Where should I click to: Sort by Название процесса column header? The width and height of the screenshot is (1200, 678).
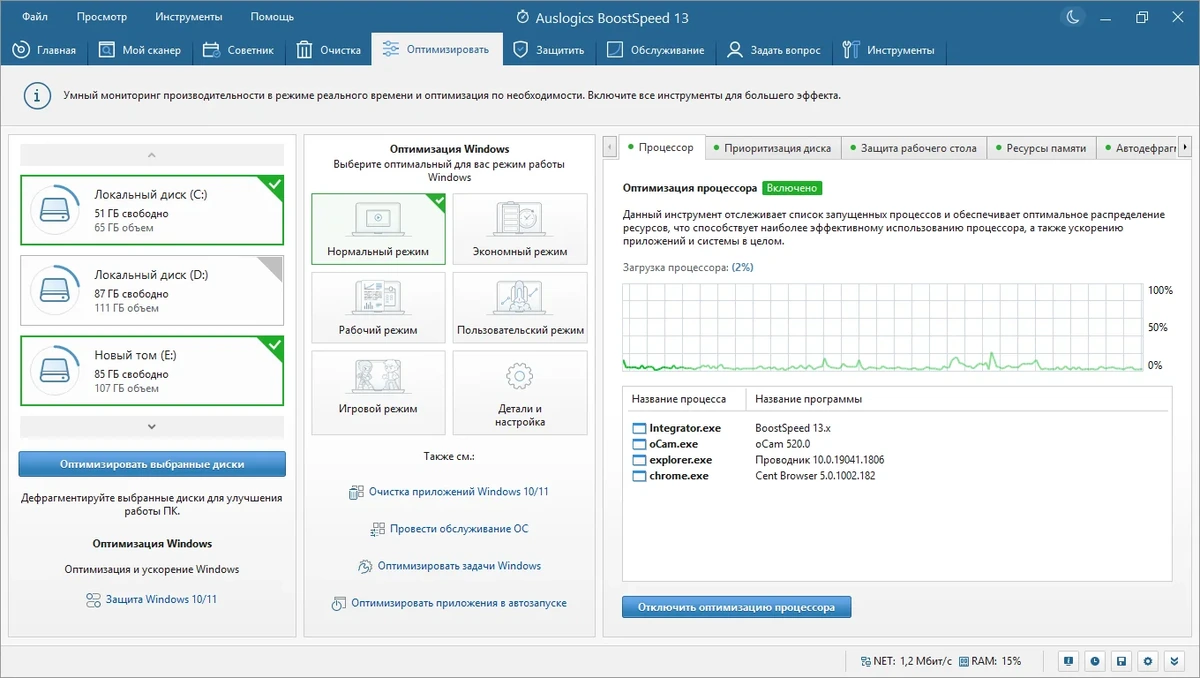click(684, 399)
